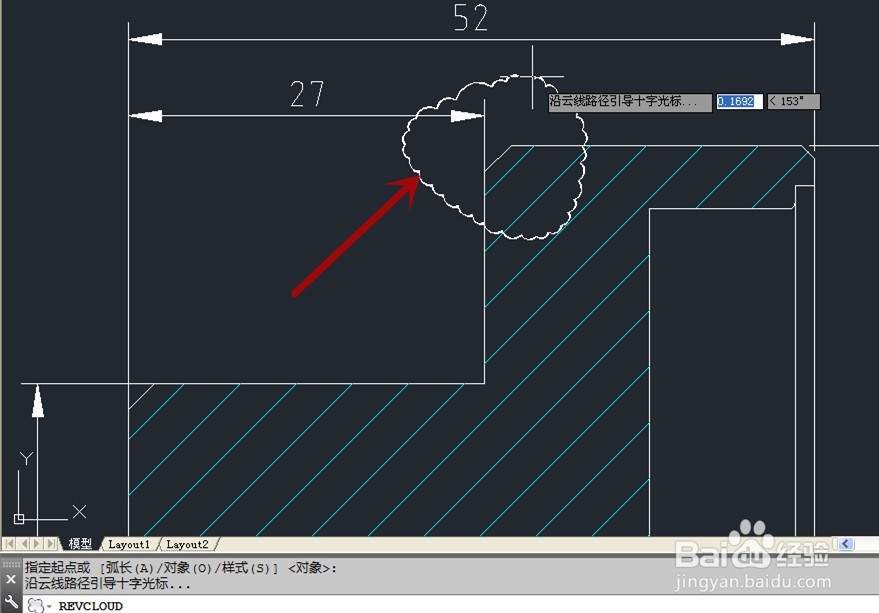This screenshot has height=613, width=879.
Task: Switch to the 模型 tab
Action: click(80, 543)
